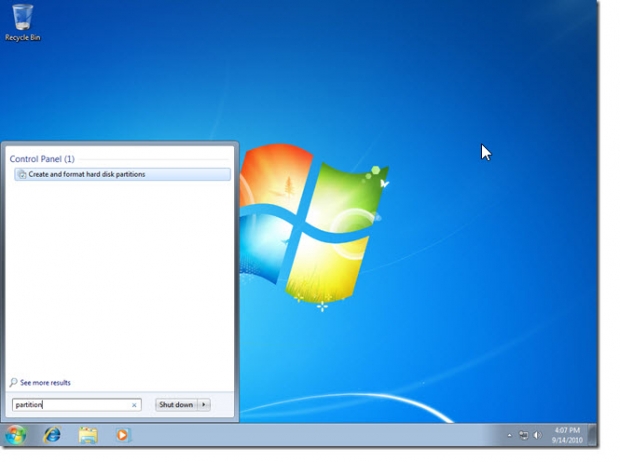Open the clock showing 4:07 PM
Image resolution: width=620 pixels, height=462 pixels.
pyautogui.click(x=567, y=435)
